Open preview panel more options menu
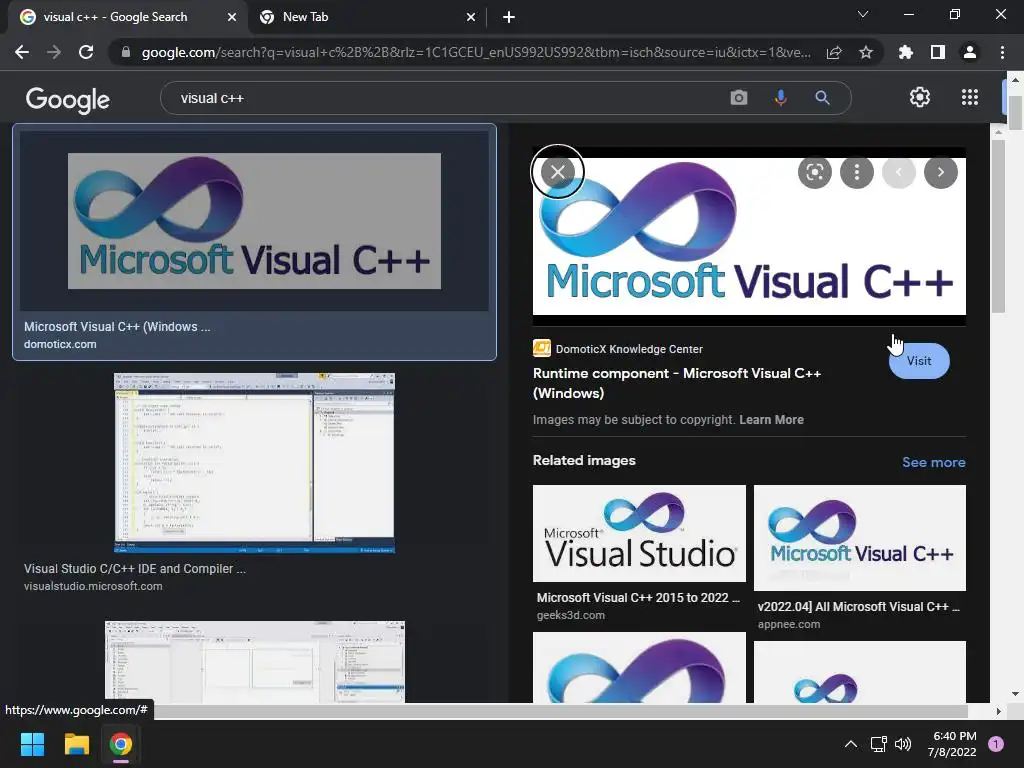The image size is (1024, 768). point(856,172)
